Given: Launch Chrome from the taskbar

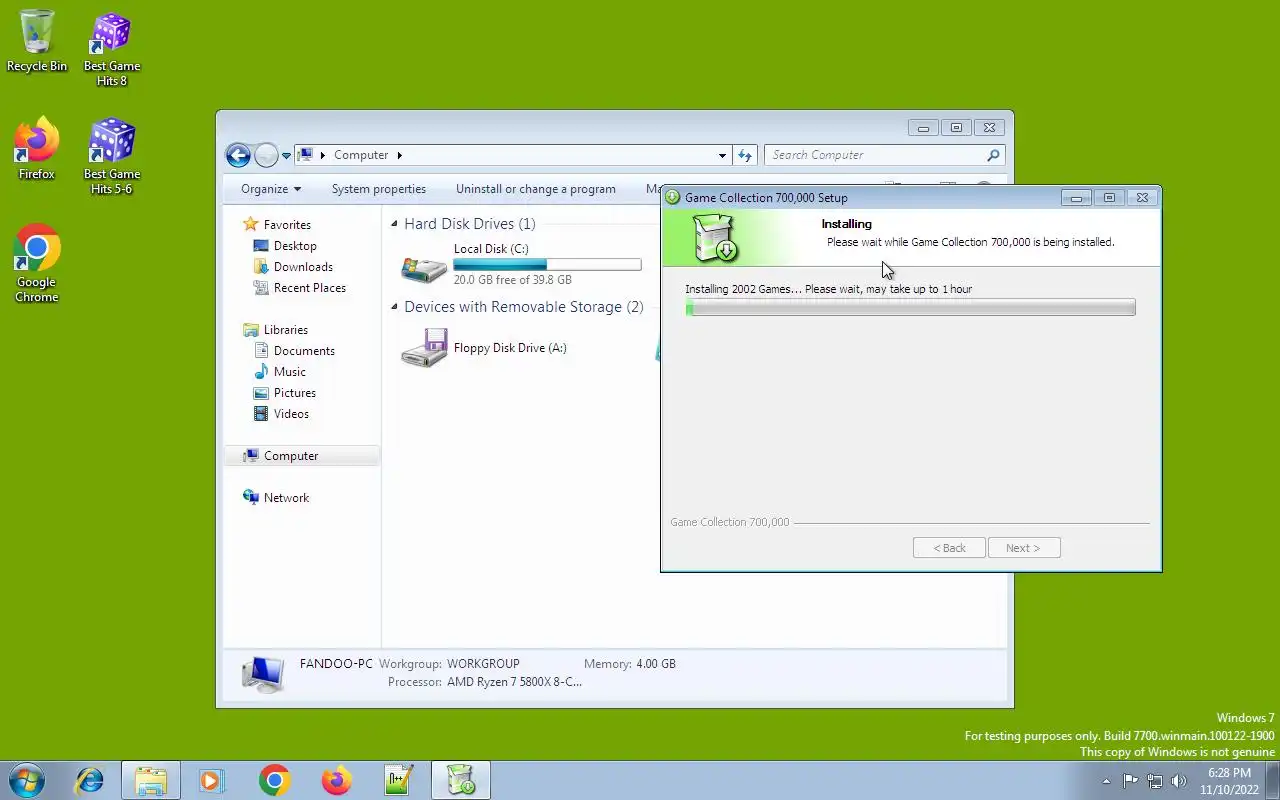Looking at the screenshot, I should click(274, 780).
